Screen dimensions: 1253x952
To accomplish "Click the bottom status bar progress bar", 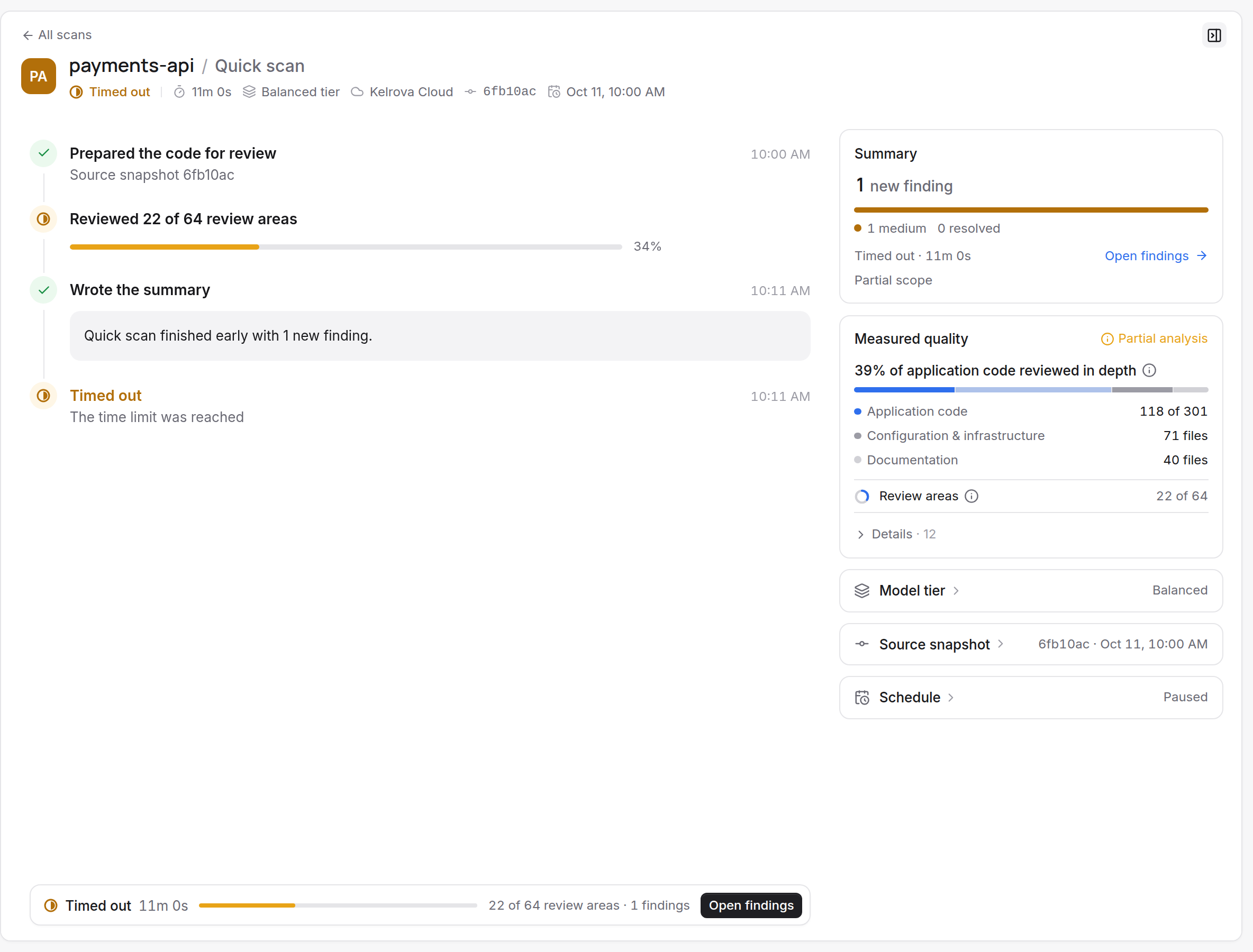I will click(338, 905).
